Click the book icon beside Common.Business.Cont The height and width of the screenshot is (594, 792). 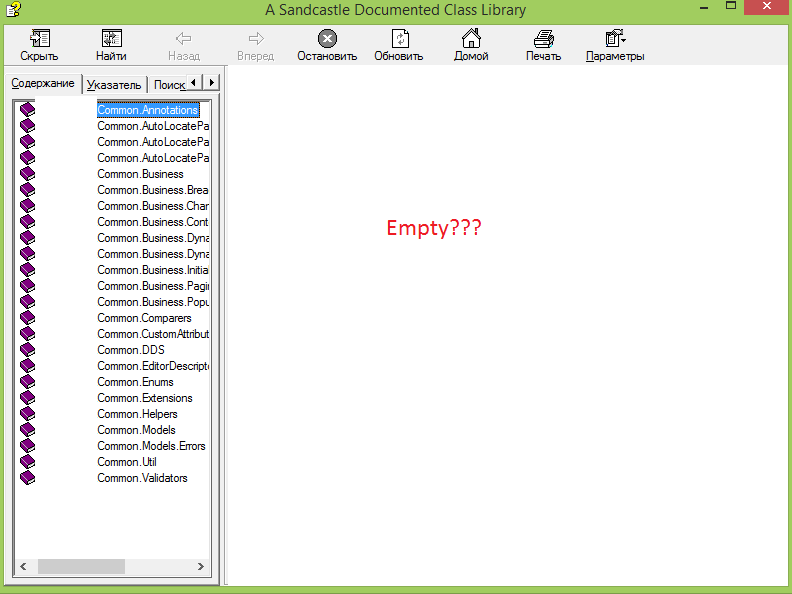click(x=27, y=222)
